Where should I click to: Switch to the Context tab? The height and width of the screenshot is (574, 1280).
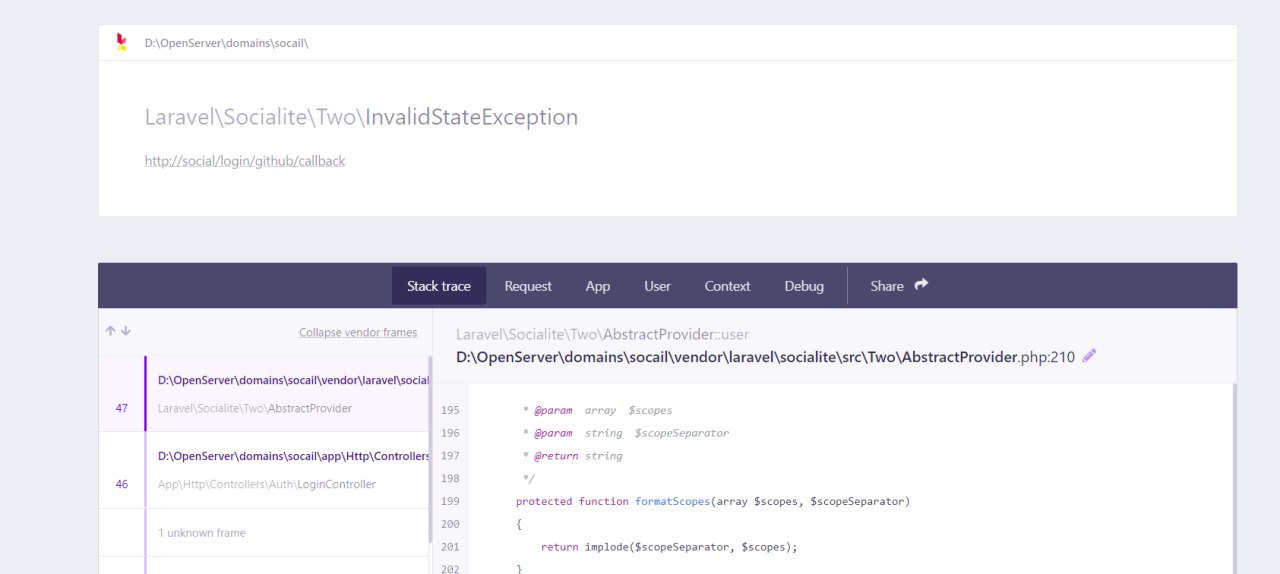tap(727, 286)
